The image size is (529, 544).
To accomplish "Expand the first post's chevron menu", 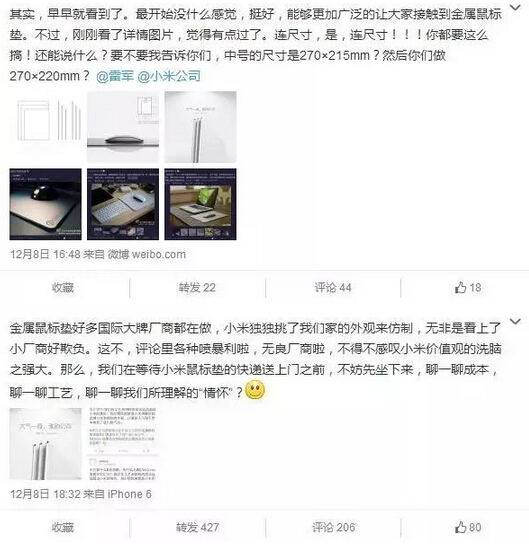I will (516, 7).
